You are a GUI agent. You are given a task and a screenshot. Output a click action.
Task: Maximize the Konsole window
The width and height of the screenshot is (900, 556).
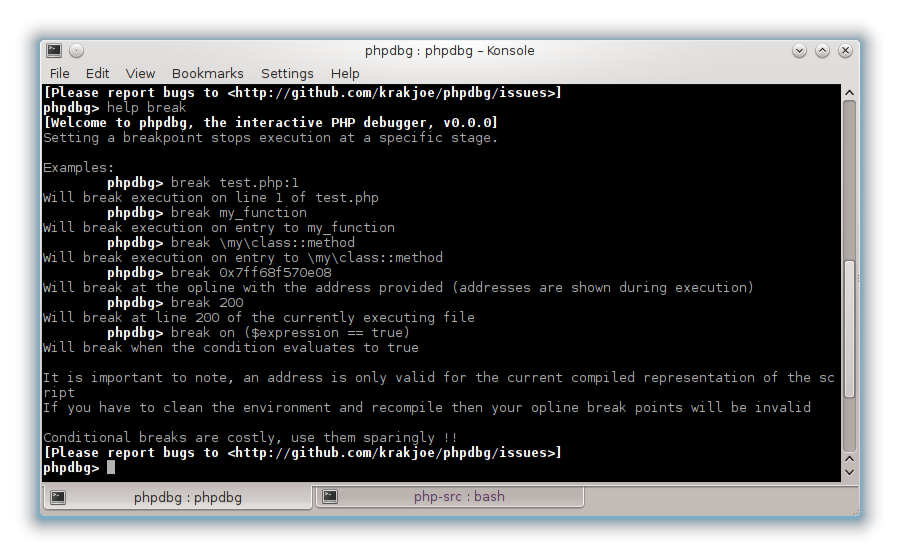[822, 51]
